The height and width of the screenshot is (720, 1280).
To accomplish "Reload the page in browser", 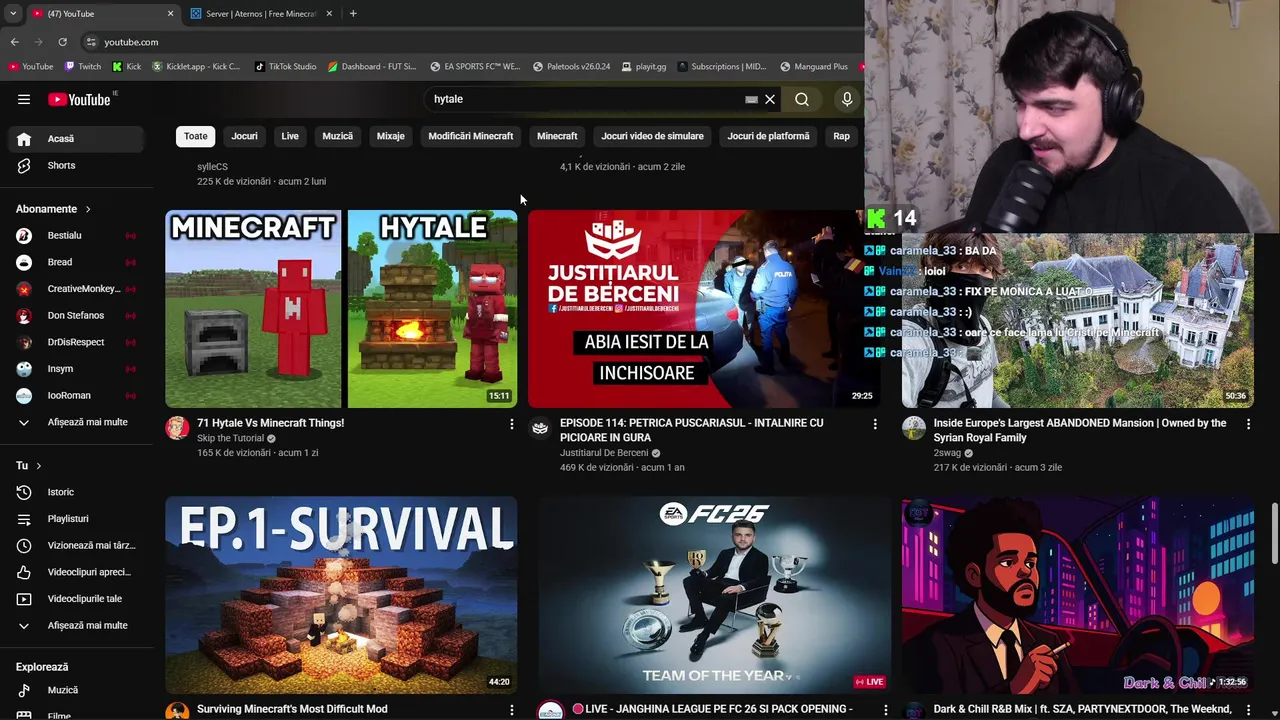I will tap(62, 42).
